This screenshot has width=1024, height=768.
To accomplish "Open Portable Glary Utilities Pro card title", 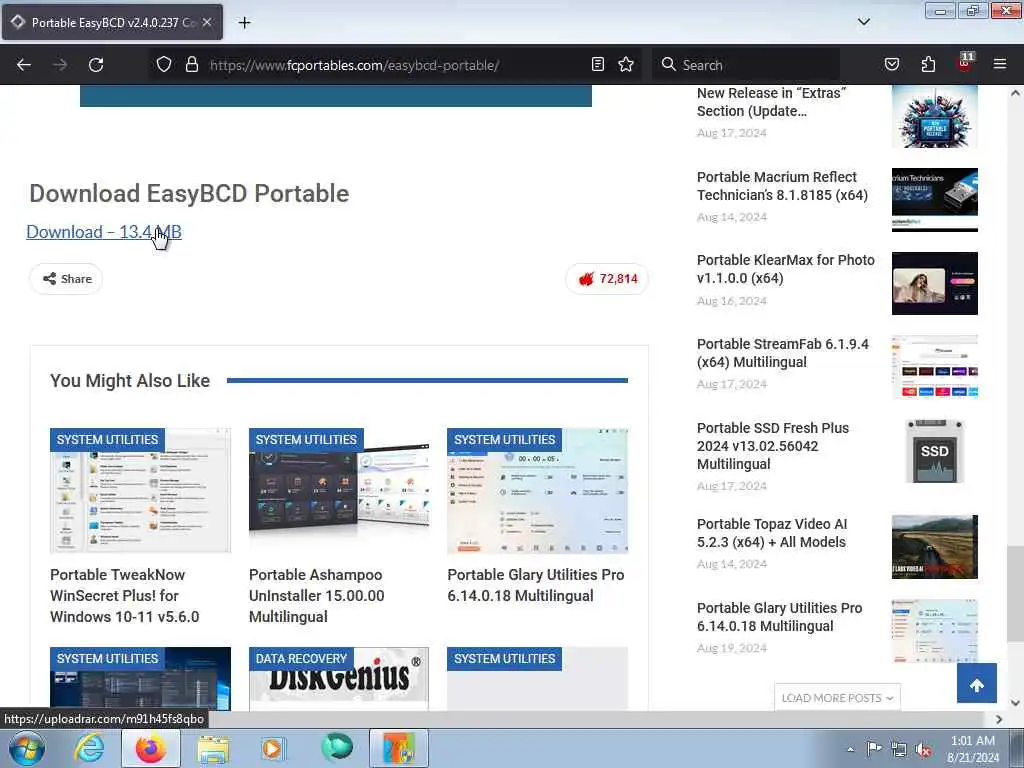I will point(536,585).
